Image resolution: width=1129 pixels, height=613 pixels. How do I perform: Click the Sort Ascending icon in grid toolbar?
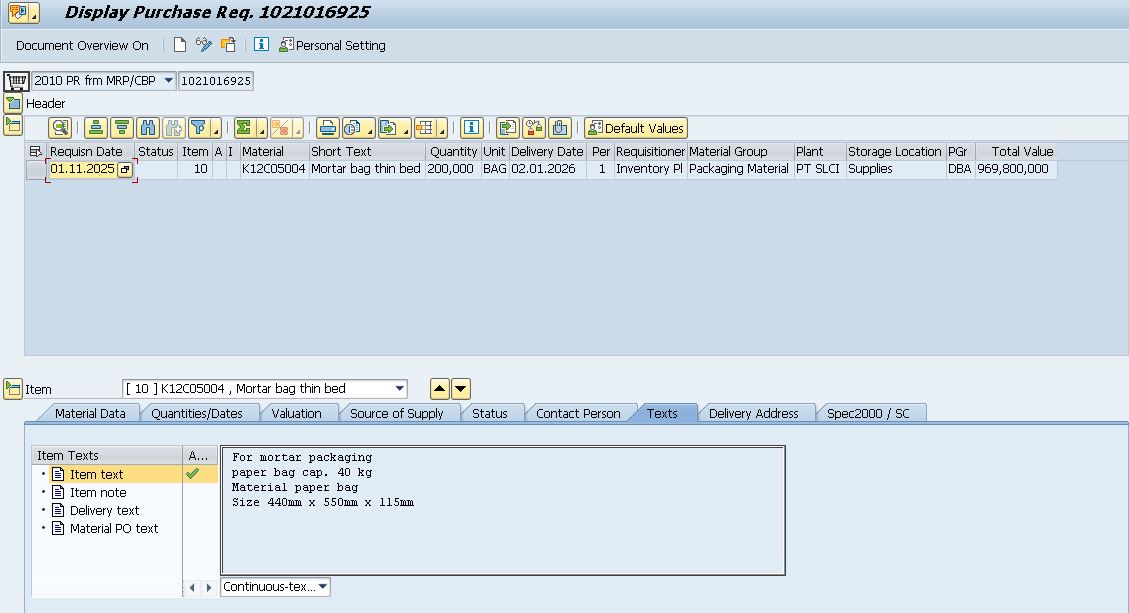coord(95,128)
